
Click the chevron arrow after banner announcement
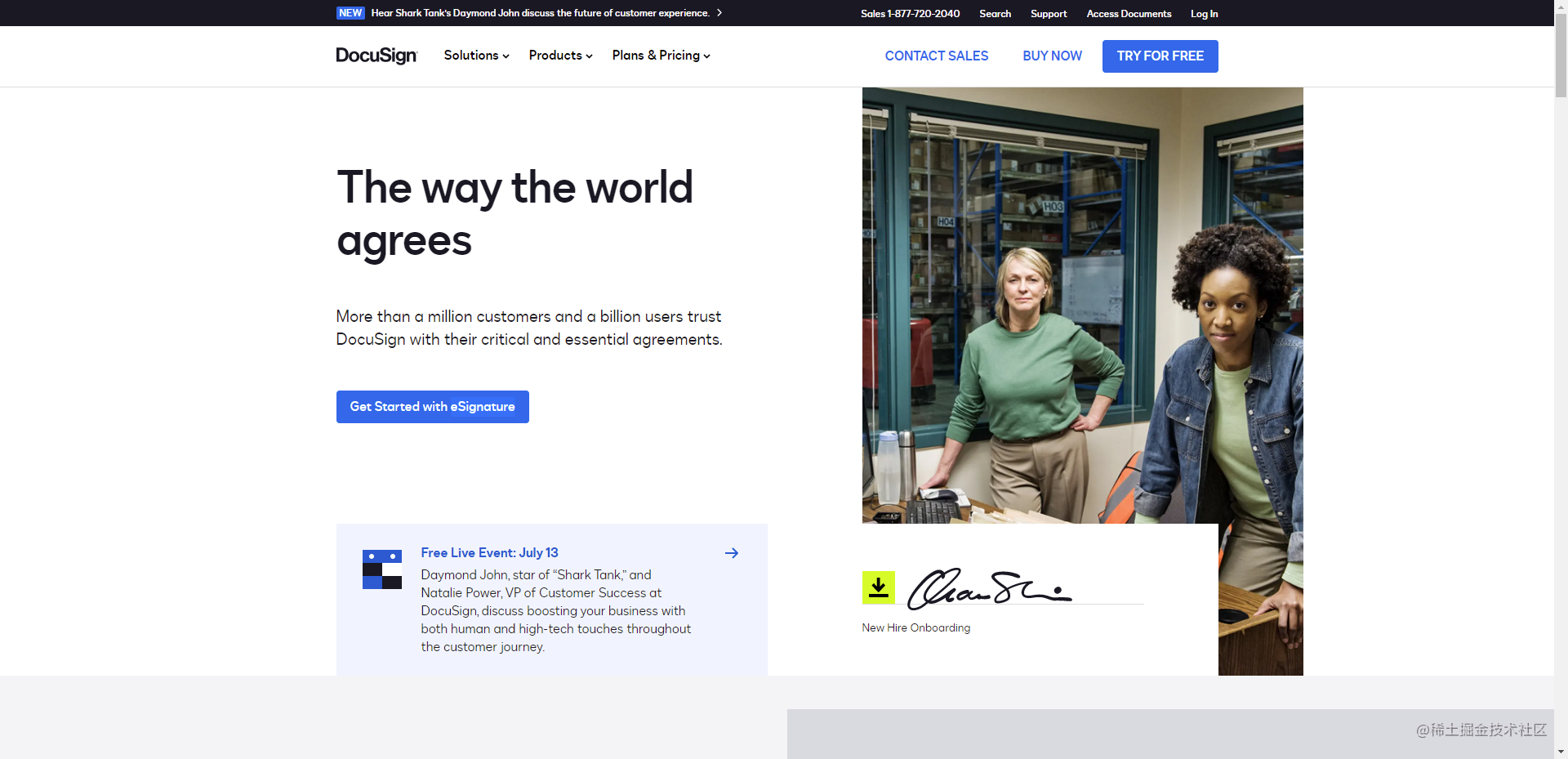(719, 13)
